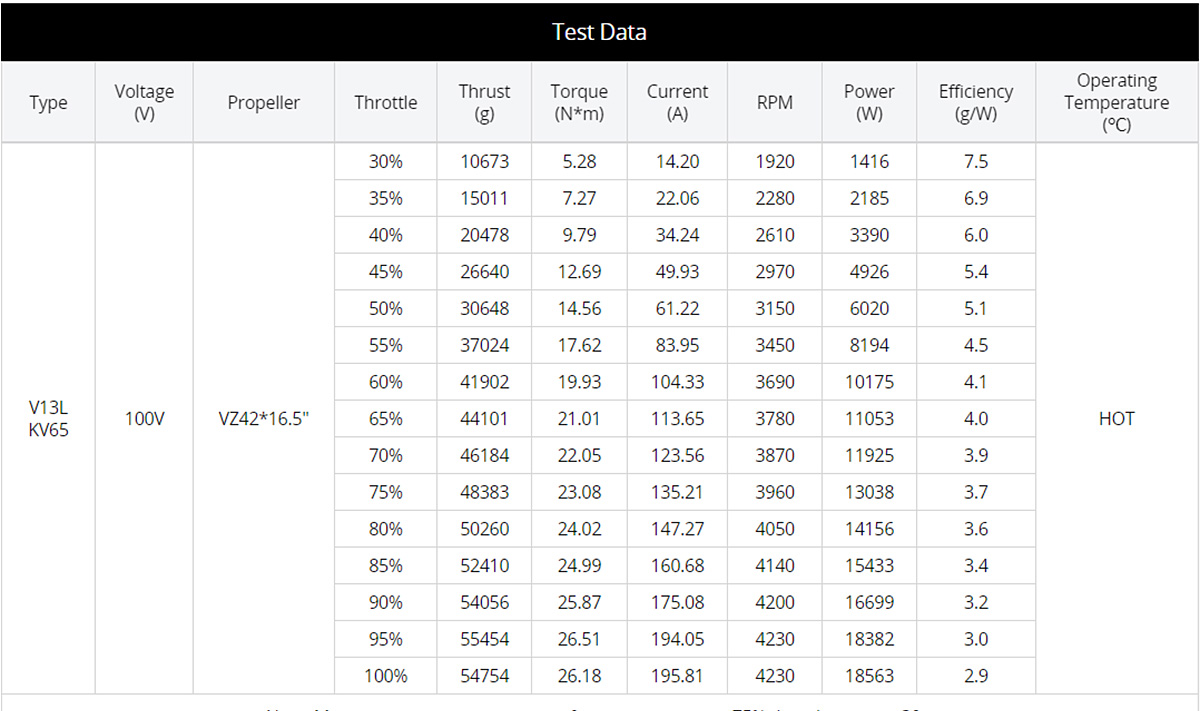Click the 100% throttle cell
Screen dimensions: 1200x711
(385, 676)
